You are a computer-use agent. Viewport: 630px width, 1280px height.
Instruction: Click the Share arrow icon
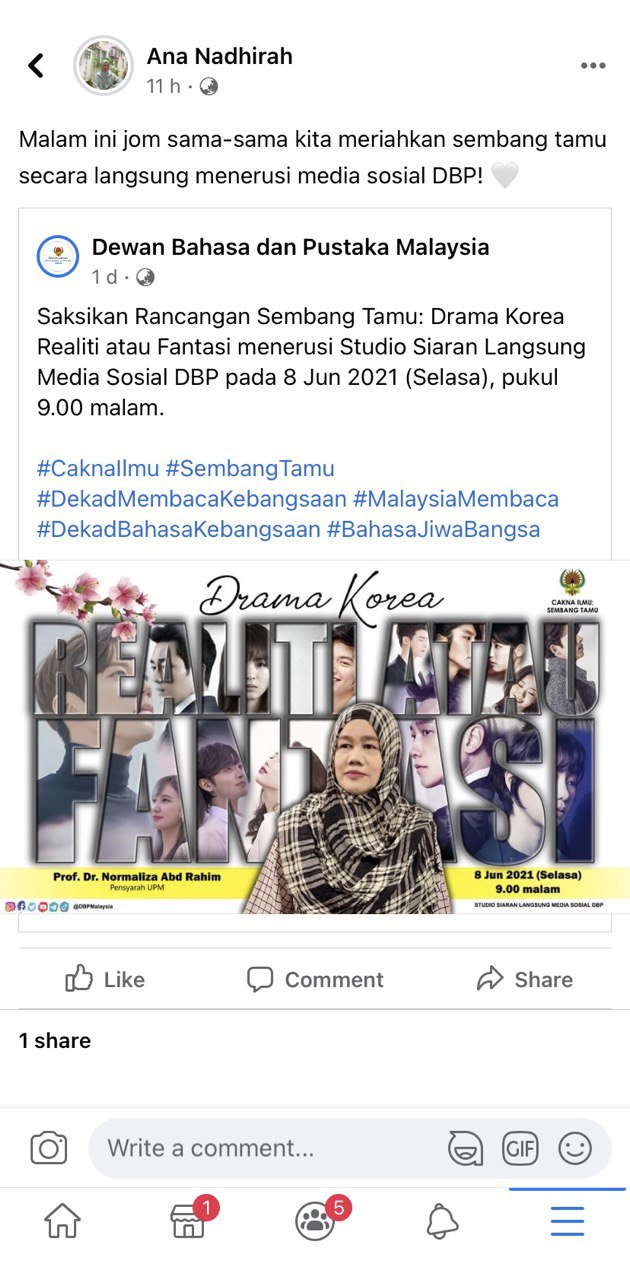coord(490,979)
